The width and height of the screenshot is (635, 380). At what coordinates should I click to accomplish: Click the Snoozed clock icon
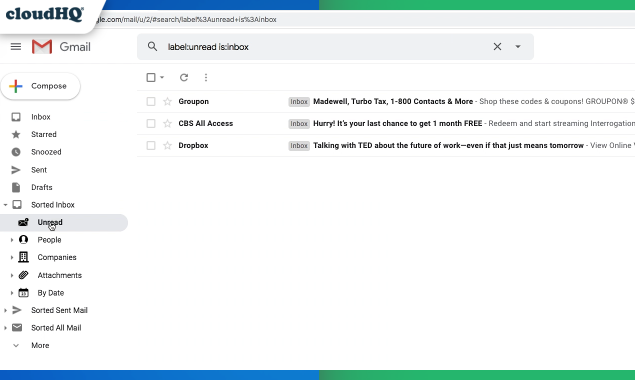[16, 152]
